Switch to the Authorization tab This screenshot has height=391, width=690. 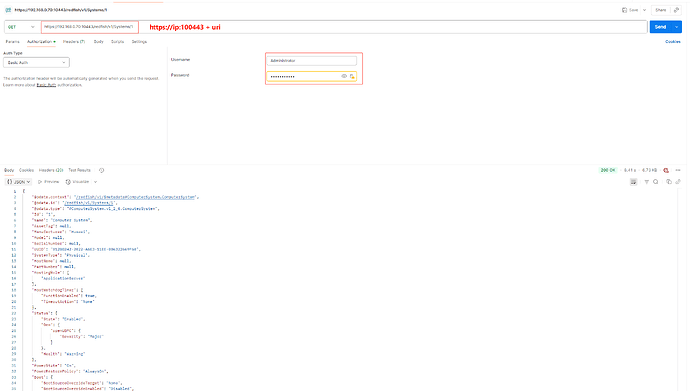[41, 41]
